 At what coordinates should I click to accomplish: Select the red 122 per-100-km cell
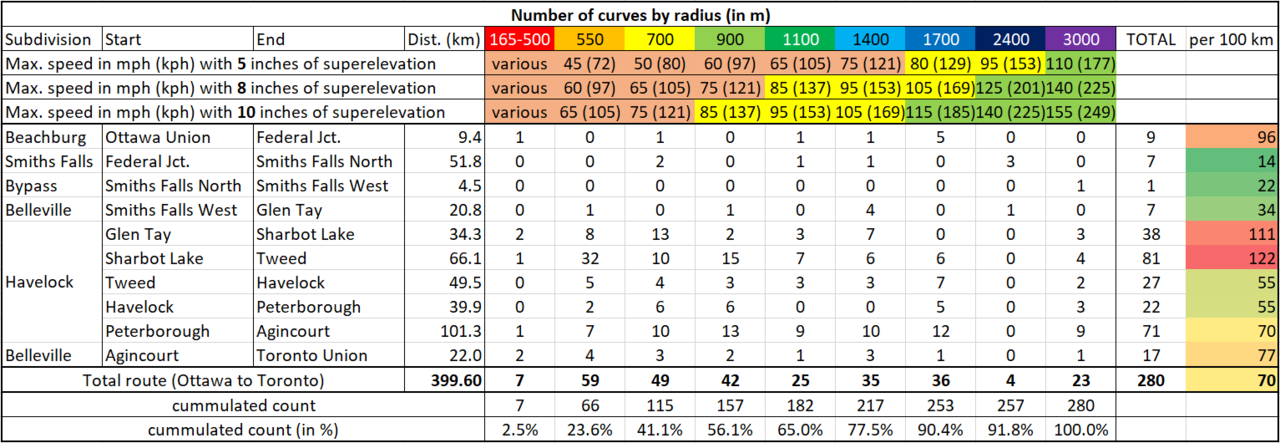(x=1232, y=258)
